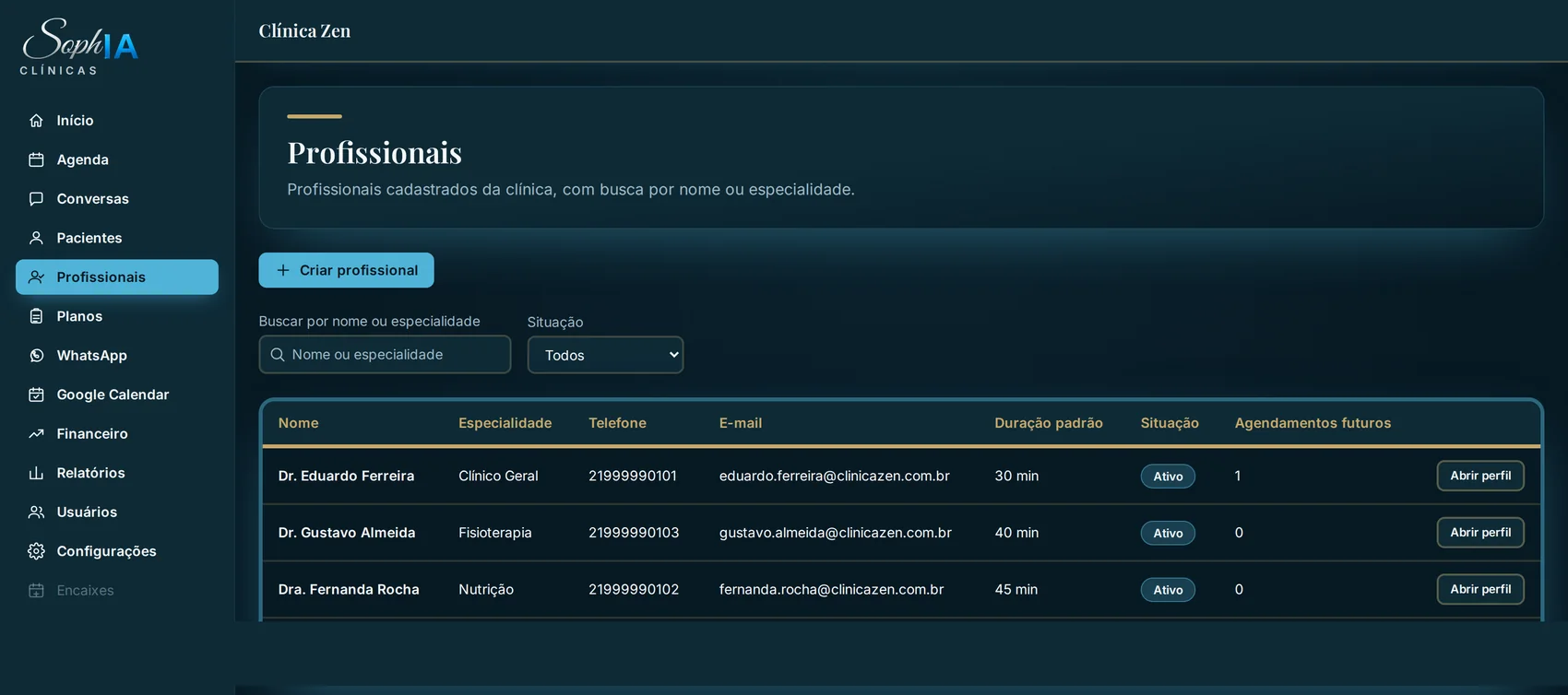
Task: Click the name Dra. Fernanda Rocha
Action: tap(349, 589)
